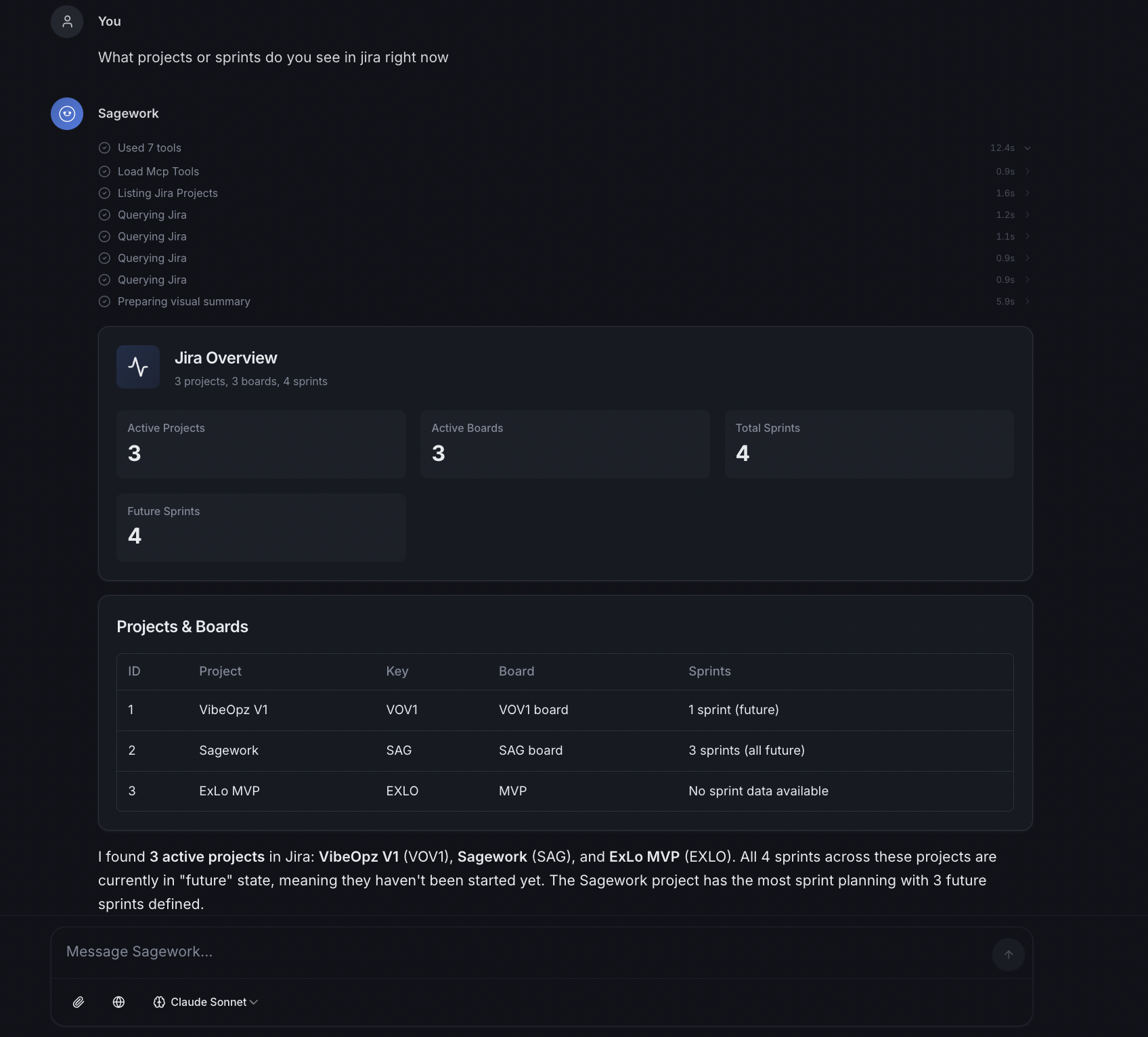Click the user profile avatar icon
1148x1037 pixels.
pyautogui.click(x=66, y=21)
